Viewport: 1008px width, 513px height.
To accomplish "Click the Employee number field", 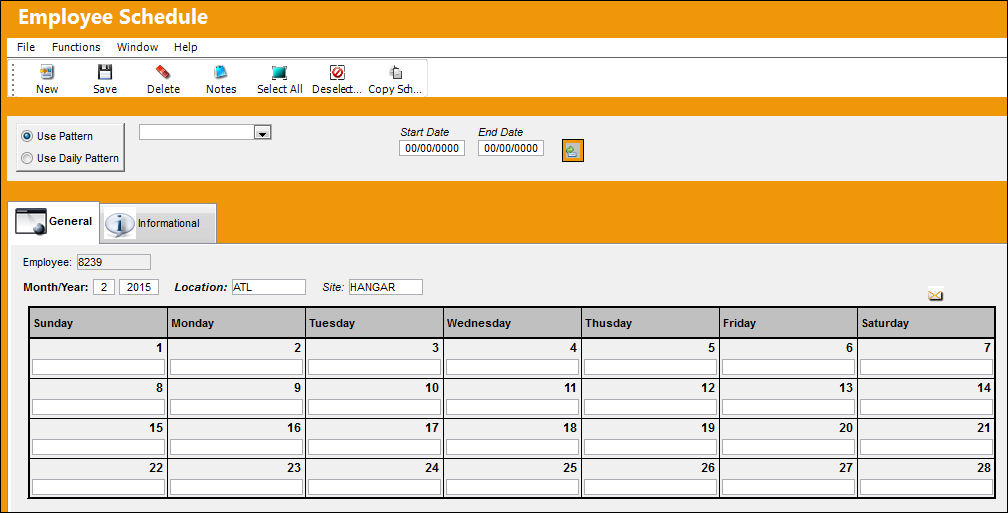I will (x=114, y=262).
